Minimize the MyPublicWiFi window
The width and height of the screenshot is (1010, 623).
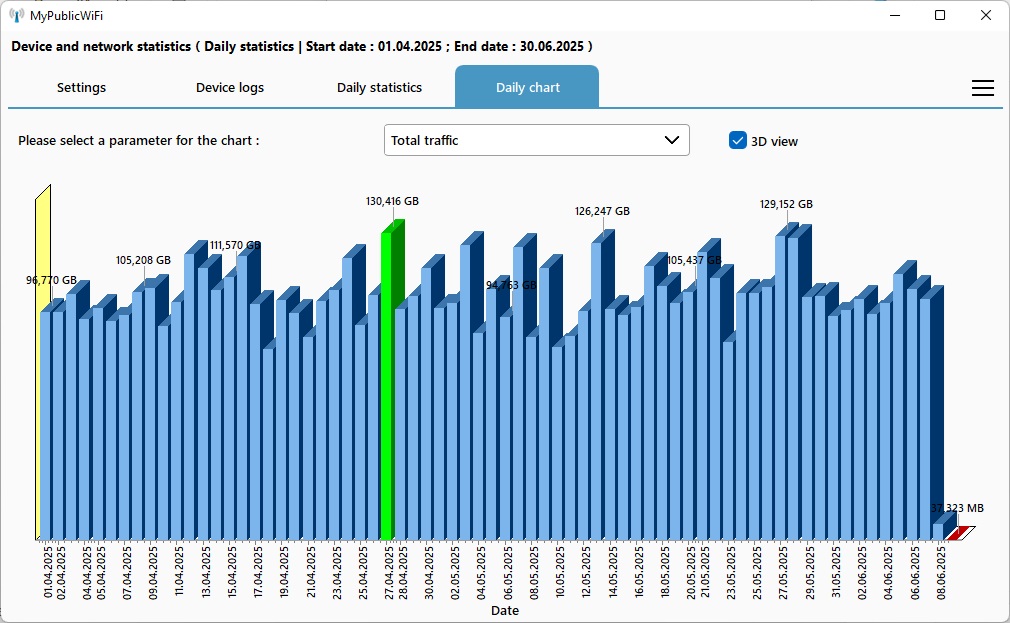[x=894, y=15]
